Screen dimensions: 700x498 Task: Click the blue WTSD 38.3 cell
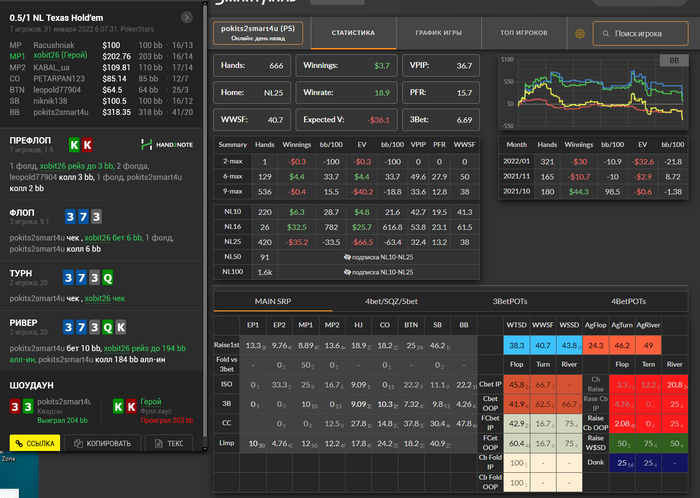(517, 345)
